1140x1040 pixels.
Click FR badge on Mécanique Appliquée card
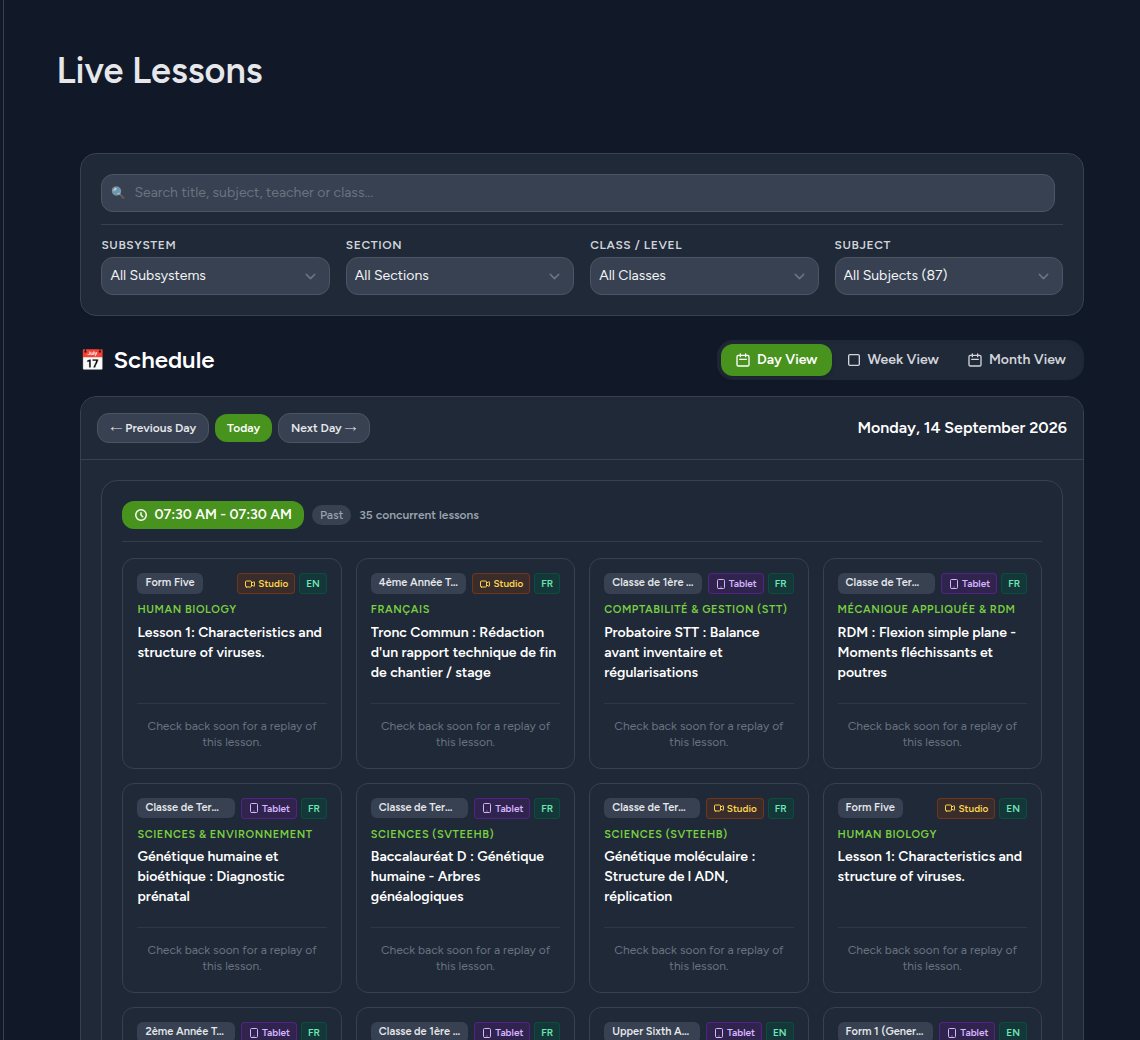pyautogui.click(x=1013, y=583)
